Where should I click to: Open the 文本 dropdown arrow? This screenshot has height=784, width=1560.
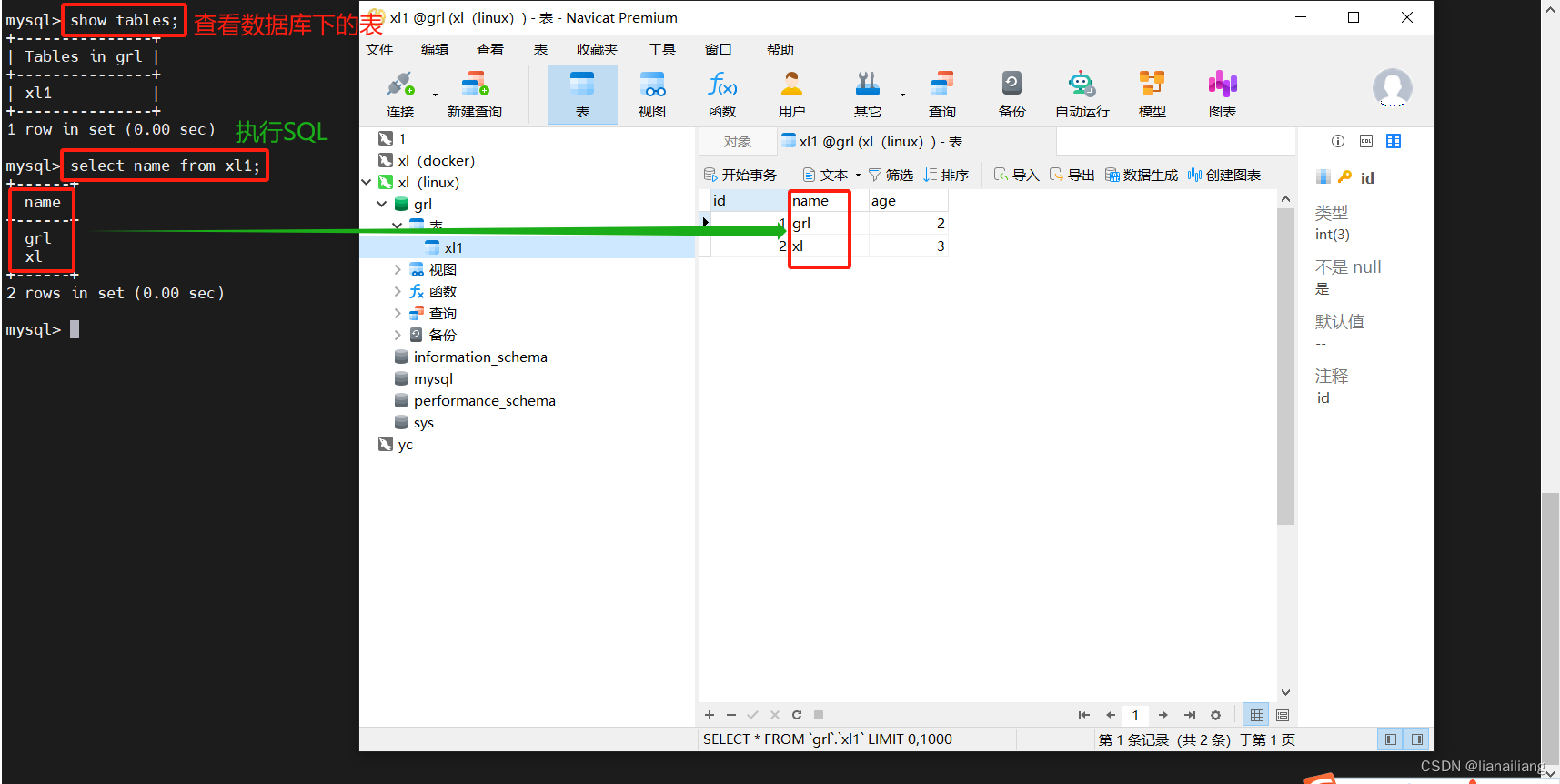point(858,175)
